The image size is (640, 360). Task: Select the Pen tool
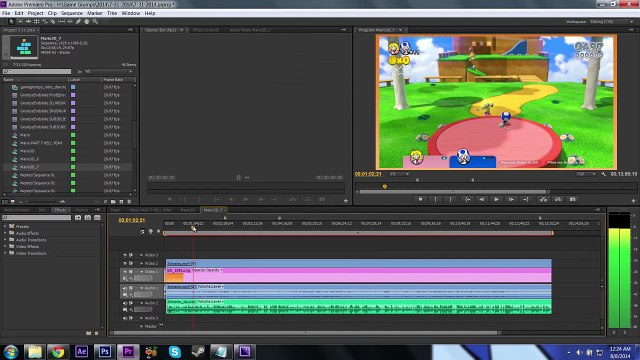pos(78,21)
